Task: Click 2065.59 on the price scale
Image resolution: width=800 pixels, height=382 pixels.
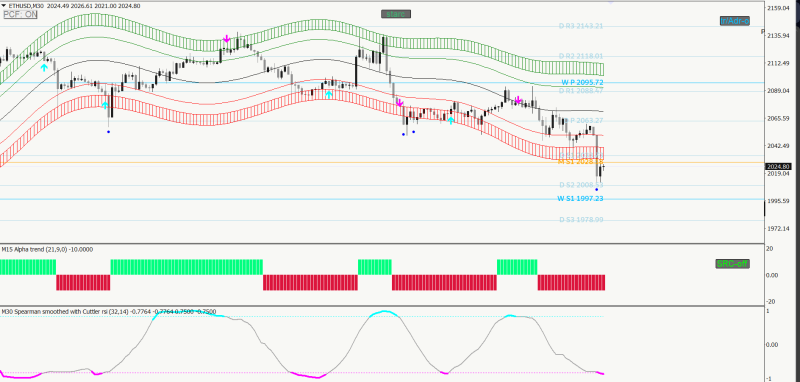Action: click(779, 118)
